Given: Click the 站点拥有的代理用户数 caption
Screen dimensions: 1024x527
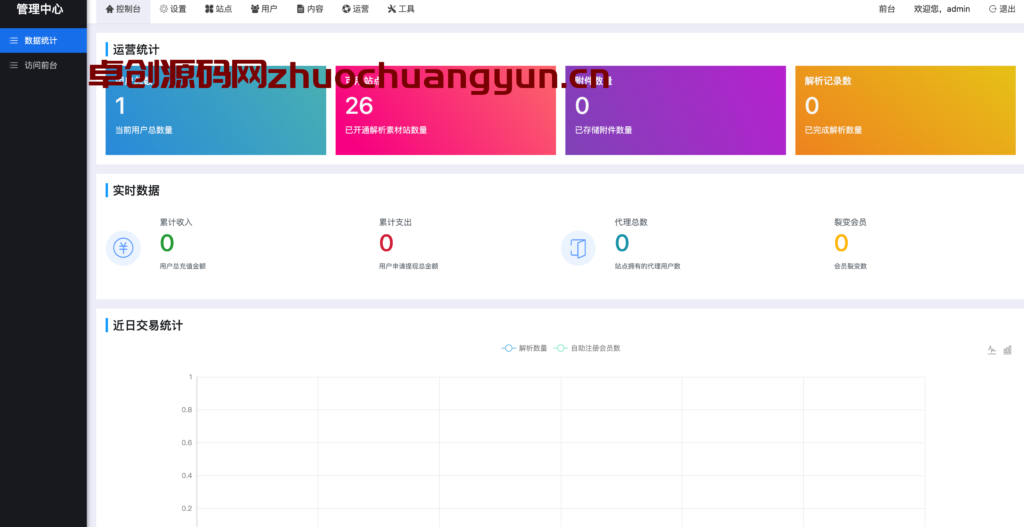Looking at the screenshot, I should pos(647,266).
